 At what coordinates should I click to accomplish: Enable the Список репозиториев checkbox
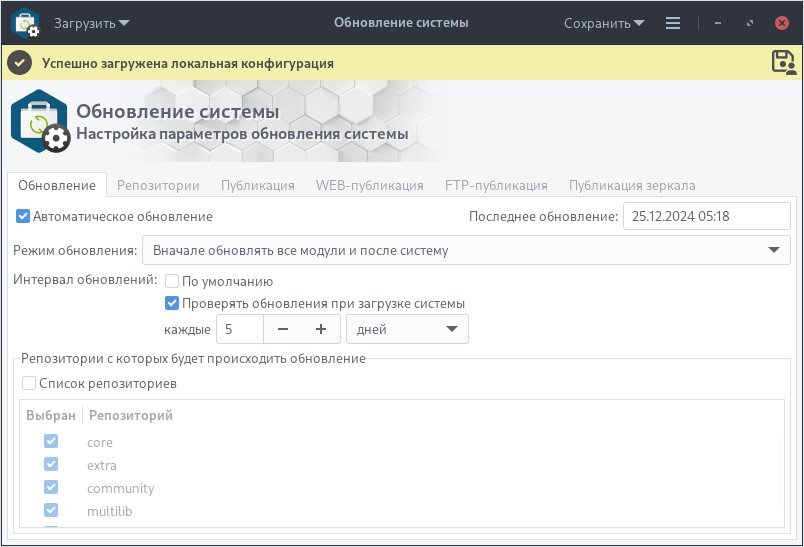tap(29, 383)
